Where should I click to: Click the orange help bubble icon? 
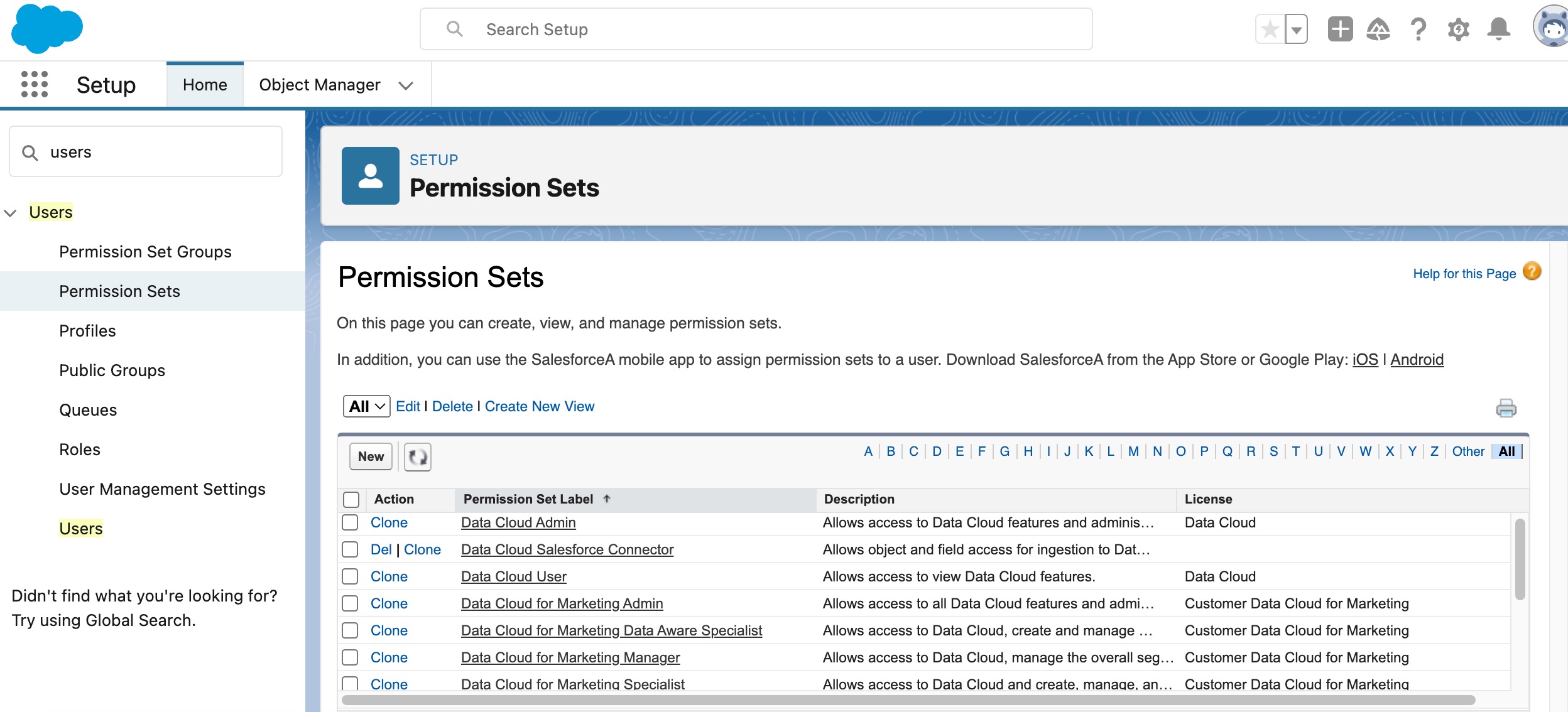tap(1532, 271)
